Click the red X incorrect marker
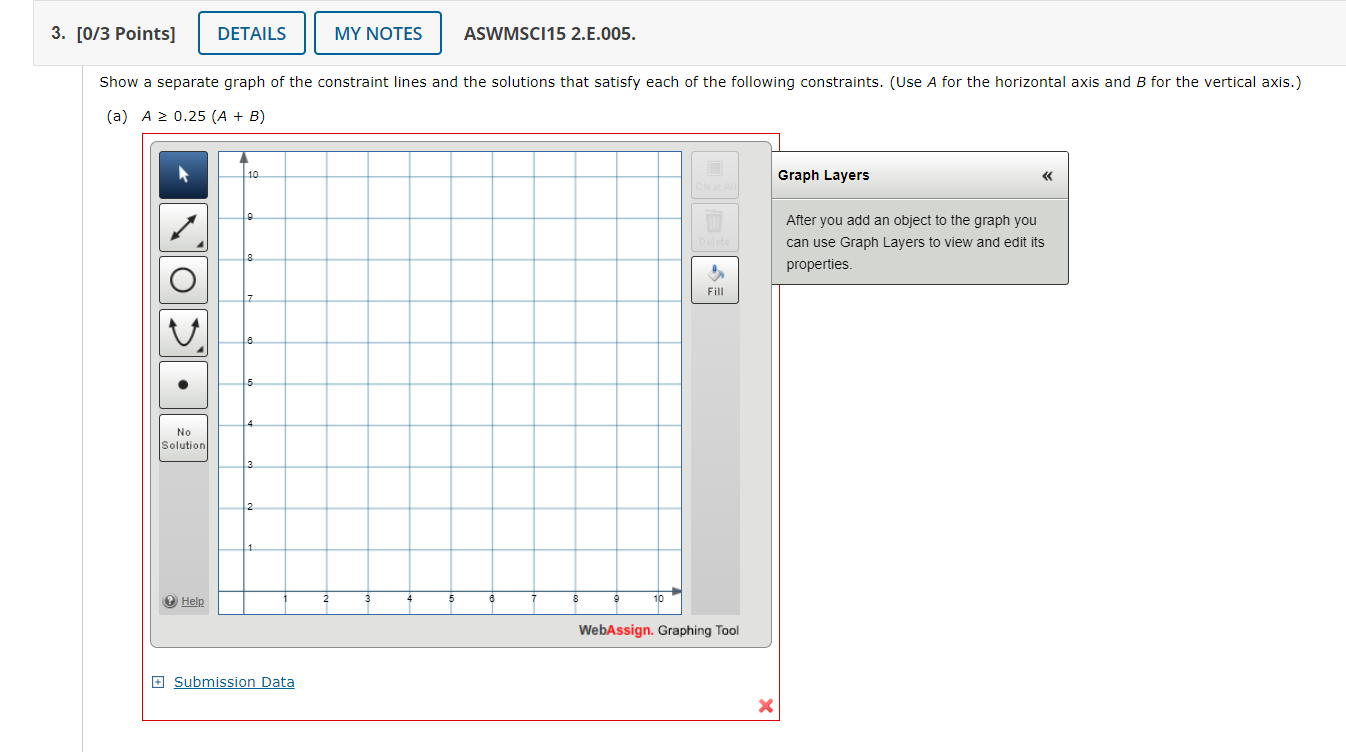 pyautogui.click(x=766, y=705)
